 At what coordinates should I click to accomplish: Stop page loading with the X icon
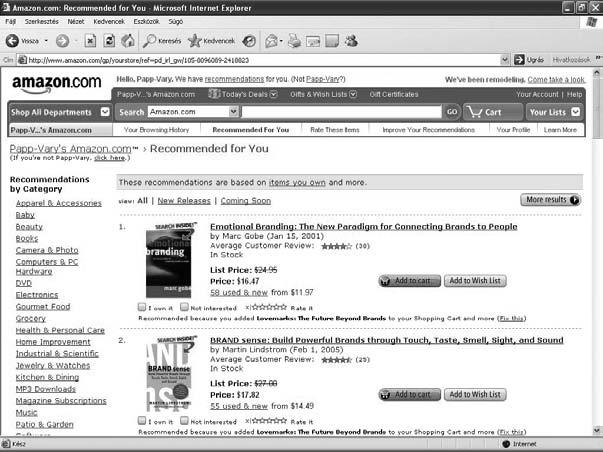90,40
